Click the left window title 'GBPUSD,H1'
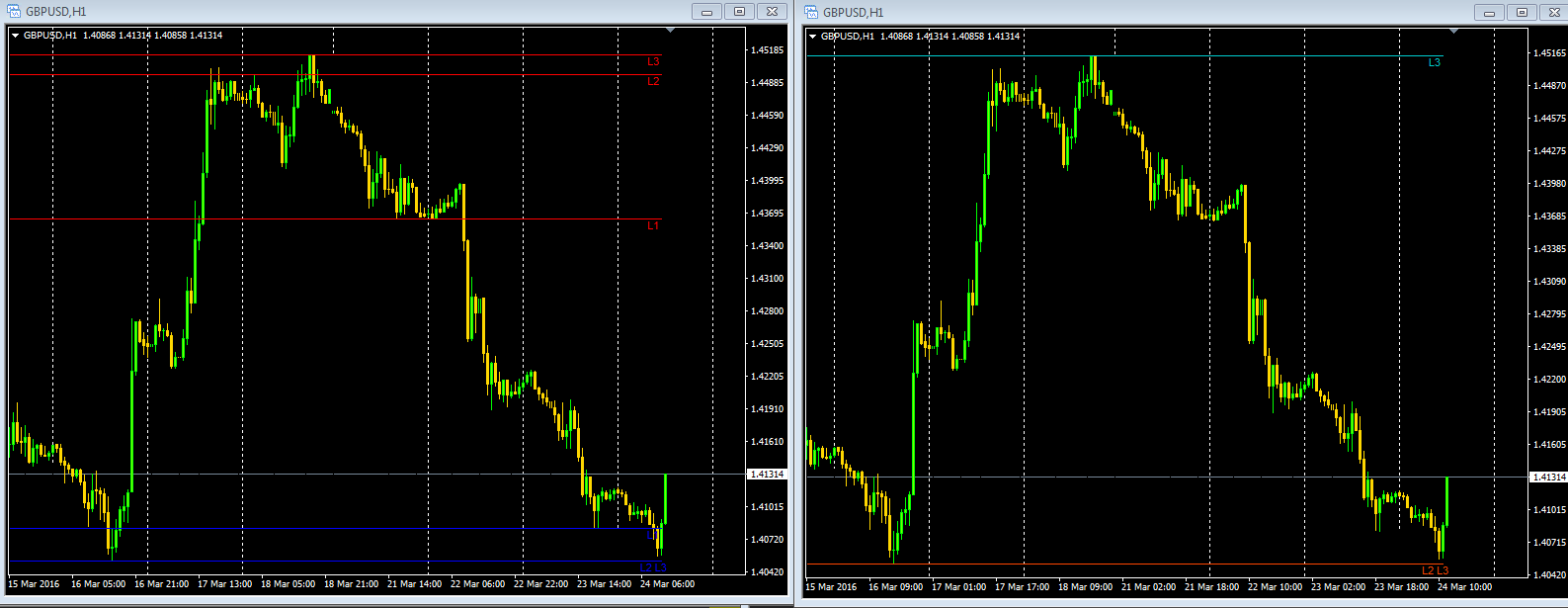Viewport: 1568px width, 608px height. coord(54,12)
